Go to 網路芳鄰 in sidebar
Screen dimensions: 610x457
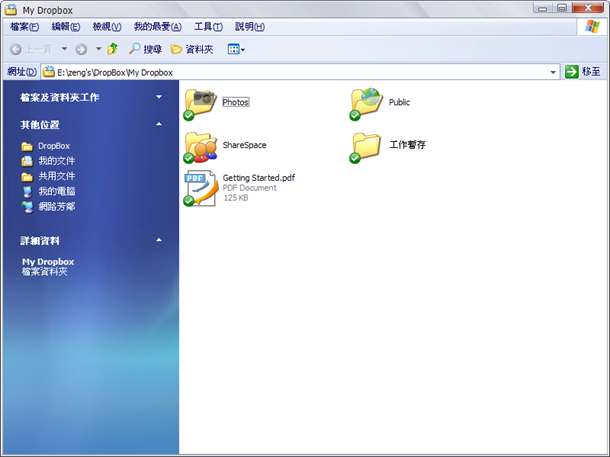point(56,207)
